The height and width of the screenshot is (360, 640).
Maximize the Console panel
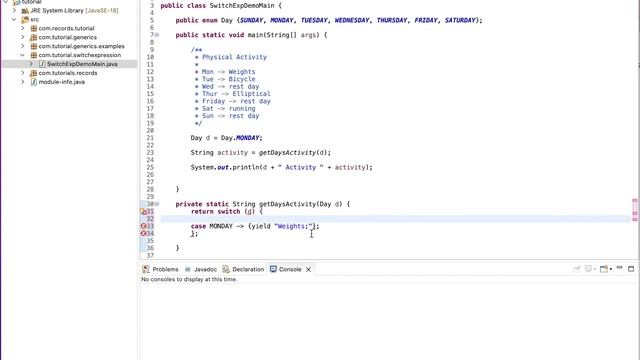pos(631,269)
